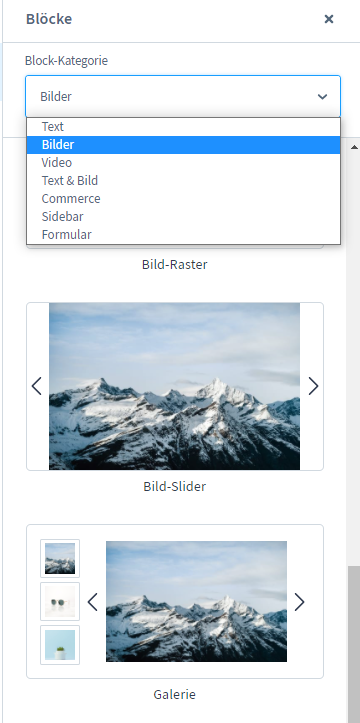Close the Blöcke panel with X
The width and height of the screenshot is (360, 723).
click(x=329, y=19)
